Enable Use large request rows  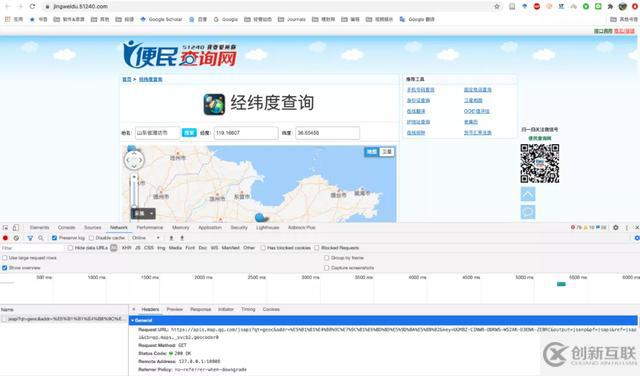5,258
